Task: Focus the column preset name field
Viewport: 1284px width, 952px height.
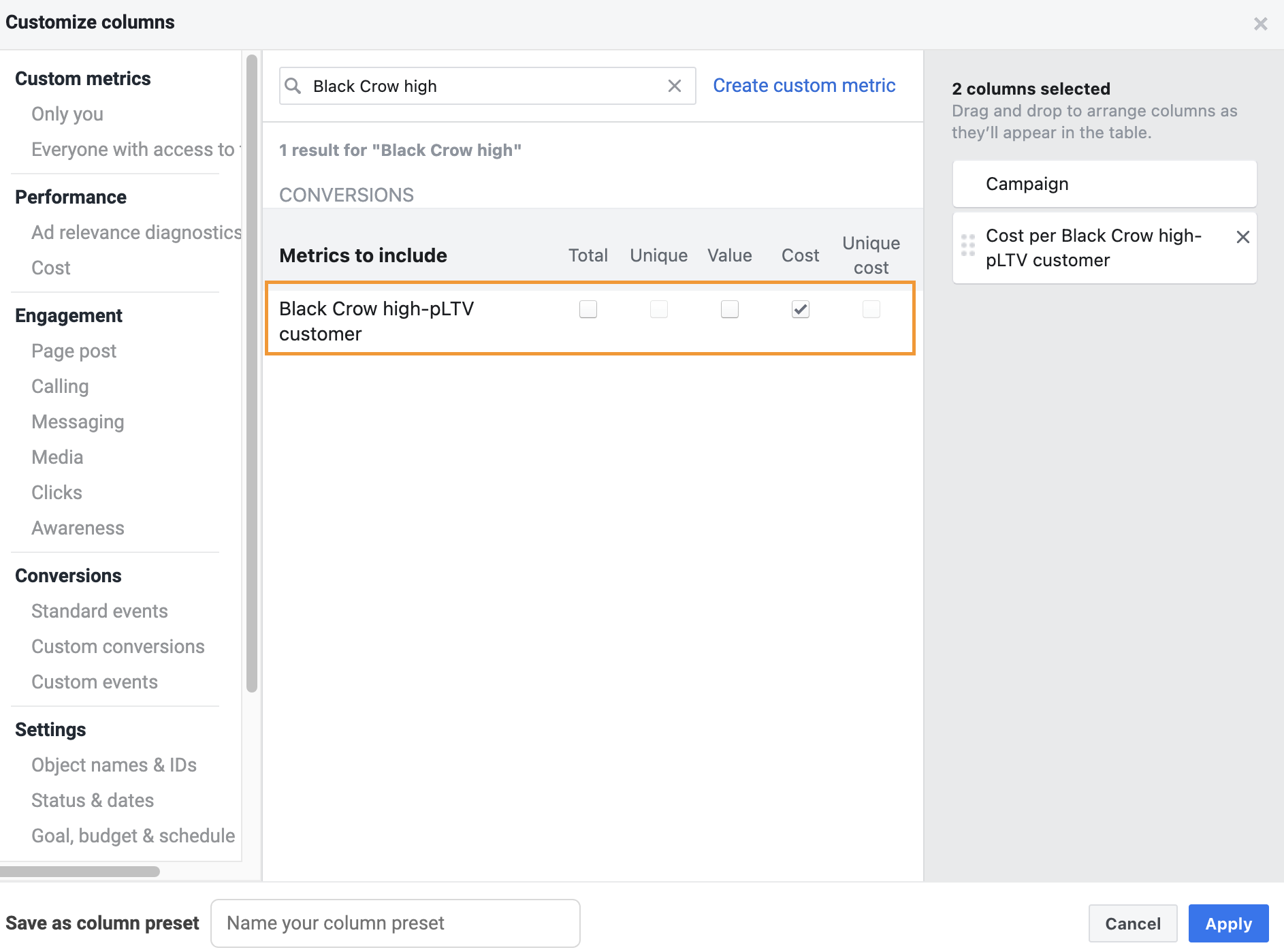Action: click(396, 923)
